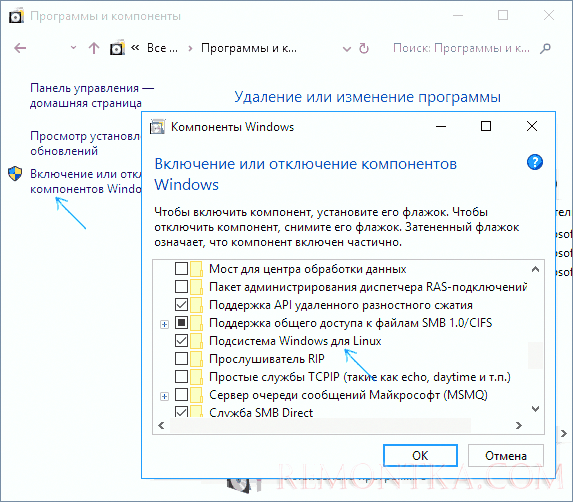Viewport: 573px width, 502px height.
Task: Select Подсистема Windows для Linux label
Action: pyautogui.click(x=295, y=341)
